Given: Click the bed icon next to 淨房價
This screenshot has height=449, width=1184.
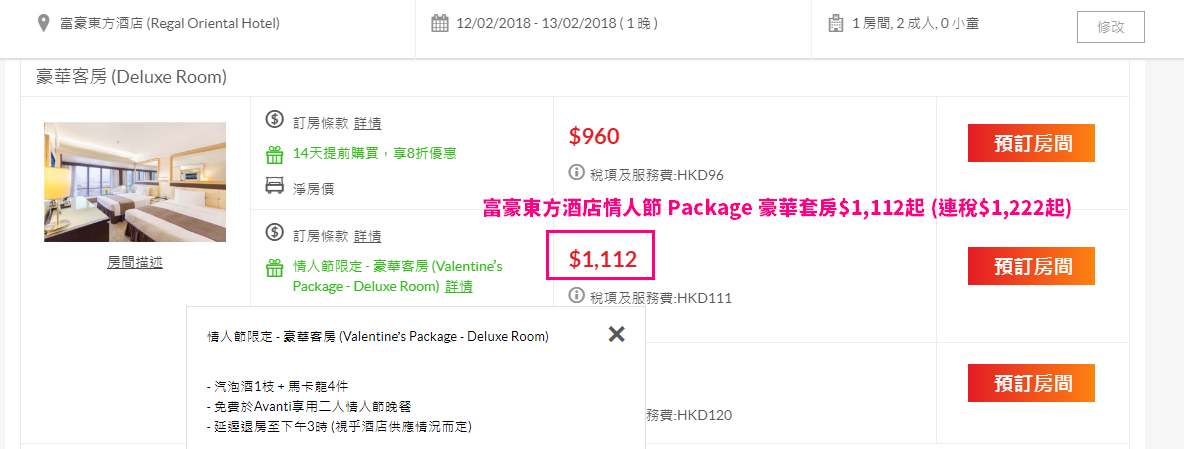Looking at the screenshot, I should point(275,185).
